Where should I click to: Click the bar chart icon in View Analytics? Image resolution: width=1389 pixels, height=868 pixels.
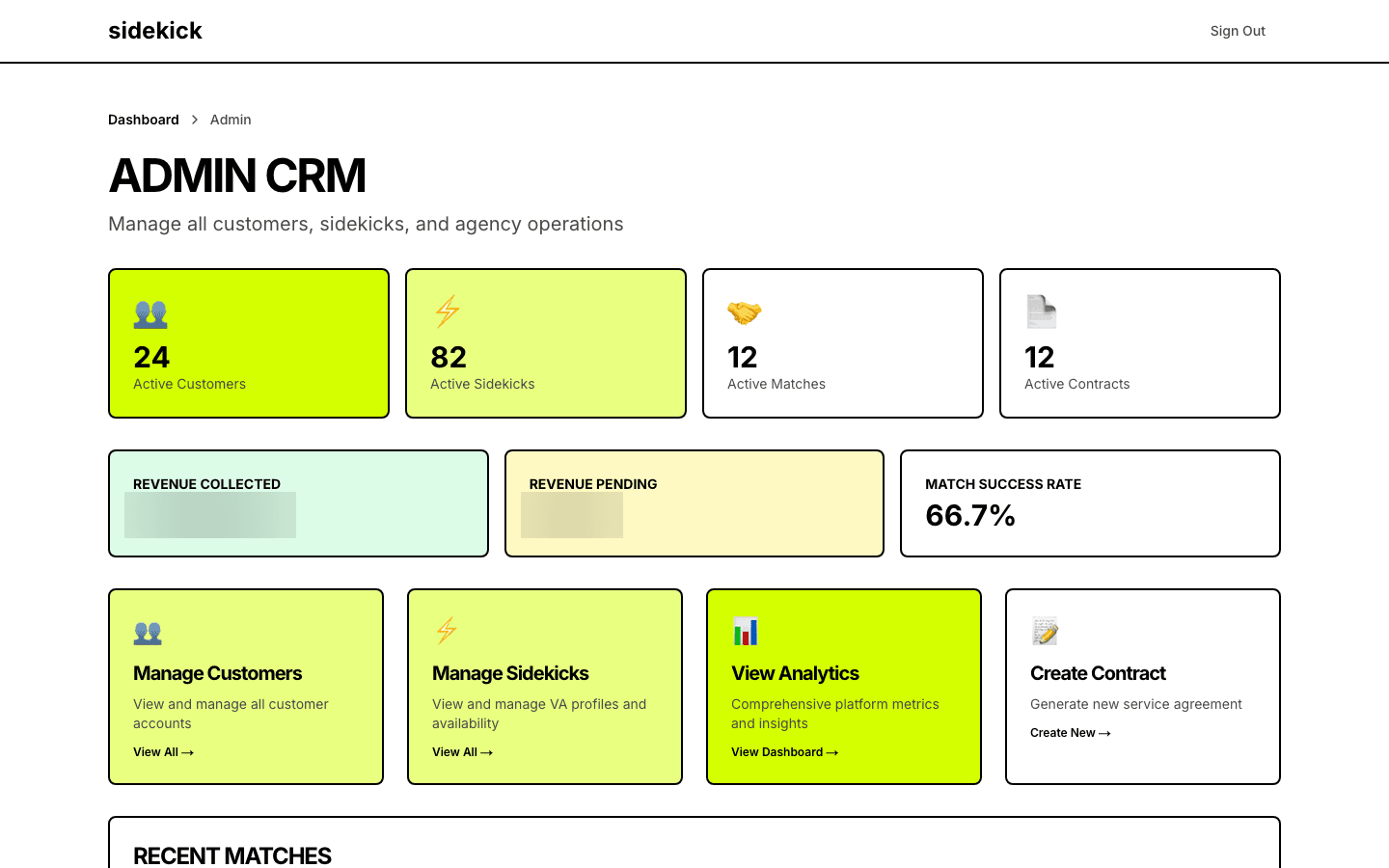[746, 632]
